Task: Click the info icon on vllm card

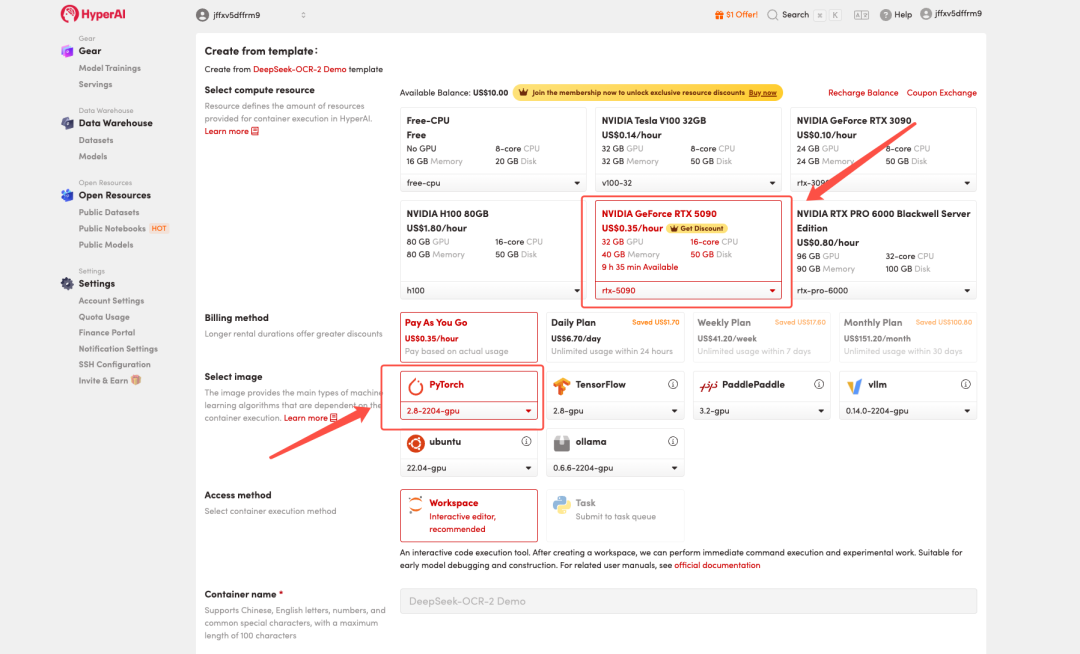Action: 965,385
